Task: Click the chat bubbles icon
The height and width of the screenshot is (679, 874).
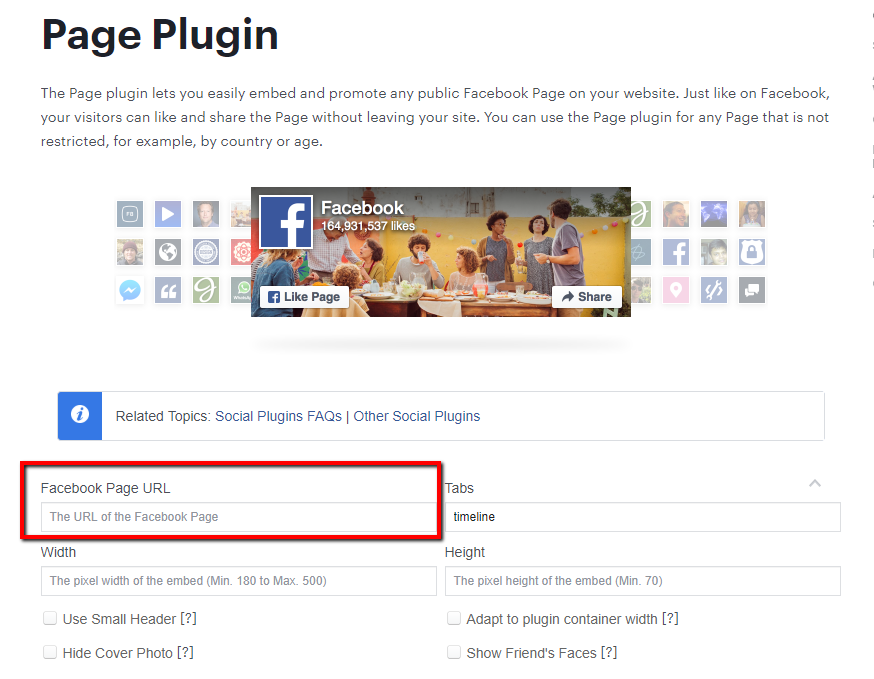Action: tap(752, 290)
